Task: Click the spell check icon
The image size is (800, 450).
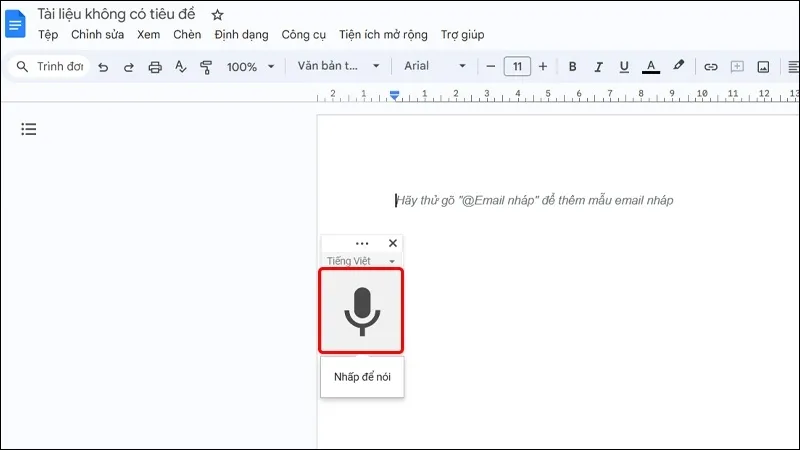Action: pyautogui.click(x=181, y=67)
